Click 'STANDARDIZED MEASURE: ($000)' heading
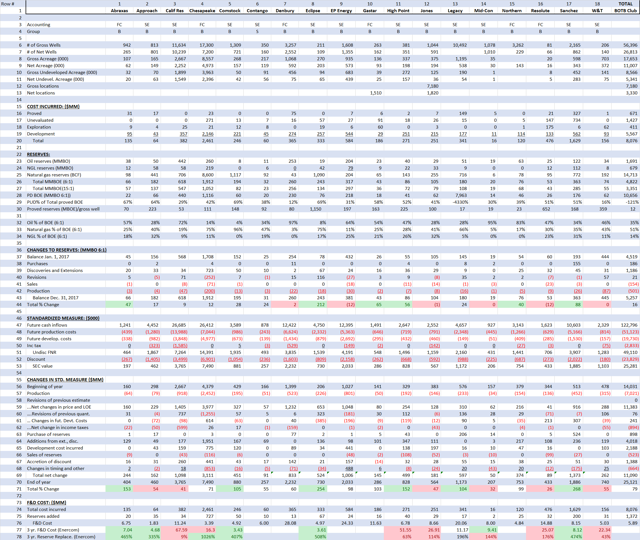Screen dimensions: 640x540 coord(63,318)
